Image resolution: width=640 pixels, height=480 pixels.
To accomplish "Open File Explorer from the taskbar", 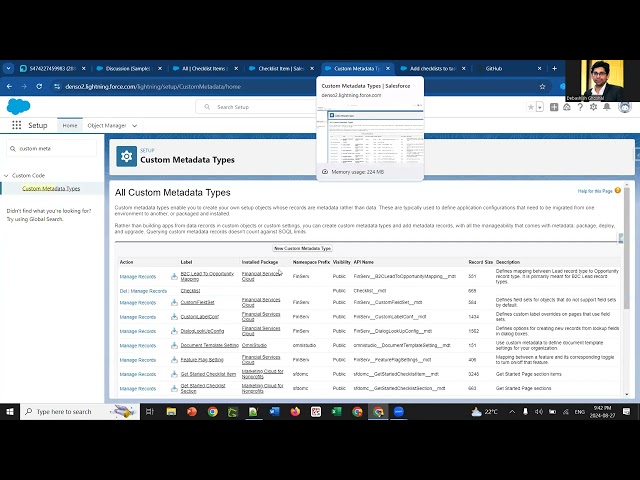I will click(171, 412).
